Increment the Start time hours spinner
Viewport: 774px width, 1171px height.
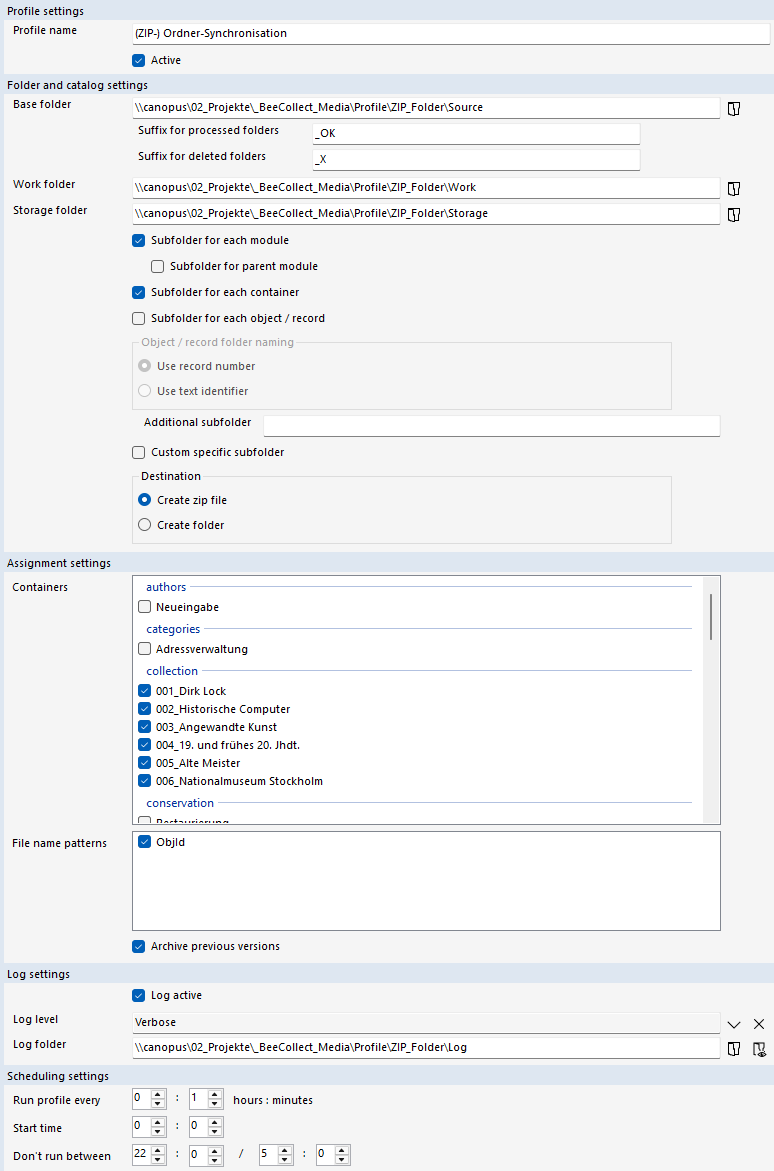158,1123
